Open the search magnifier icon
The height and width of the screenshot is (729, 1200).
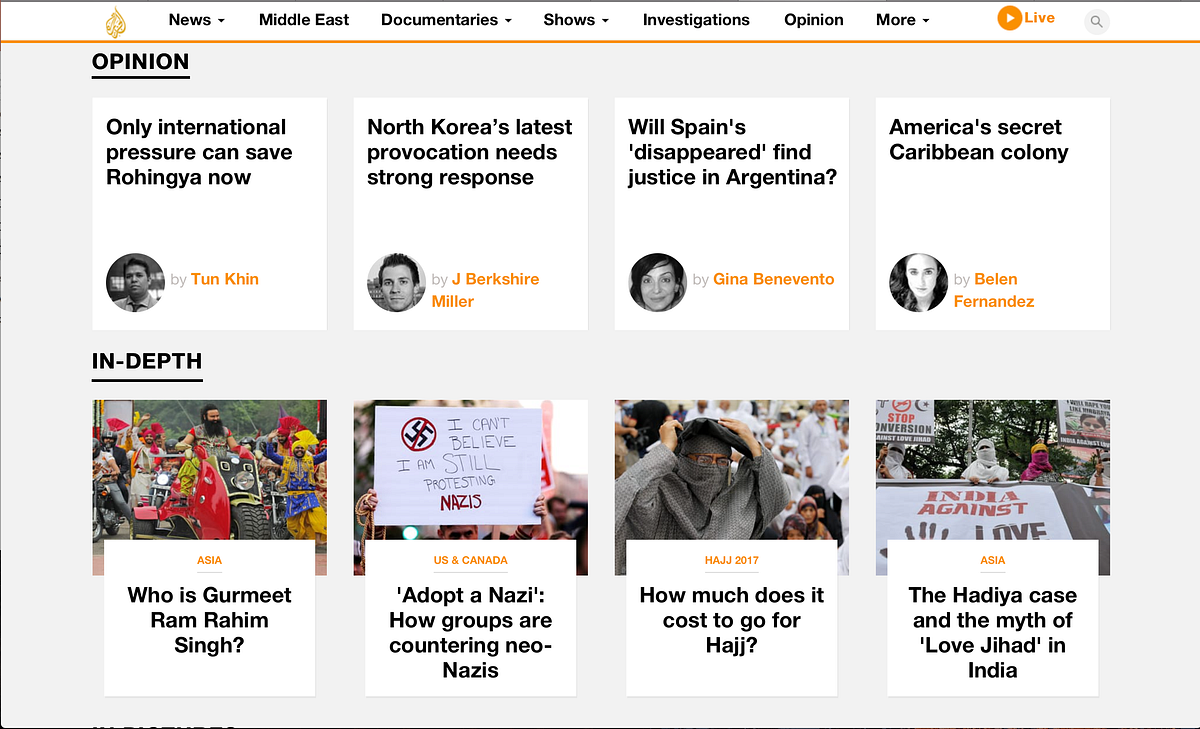point(1097,21)
